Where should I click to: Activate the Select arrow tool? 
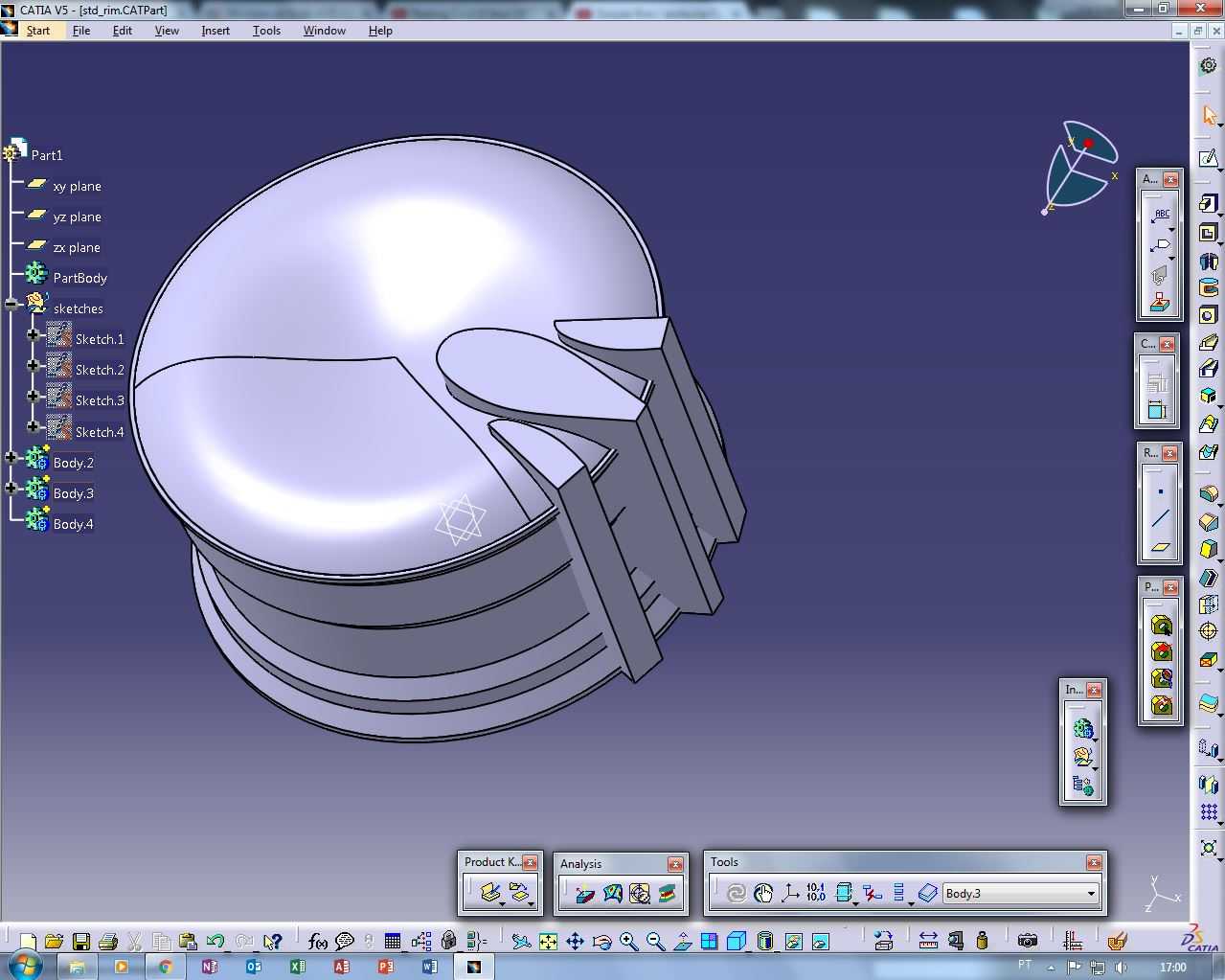point(1209,115)
